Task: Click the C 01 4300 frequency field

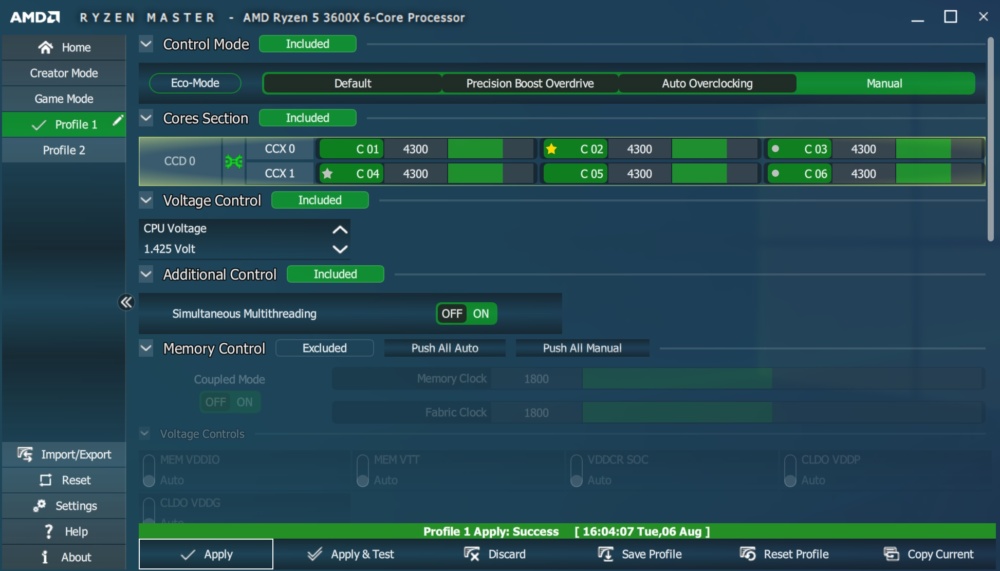Action: 415,149
